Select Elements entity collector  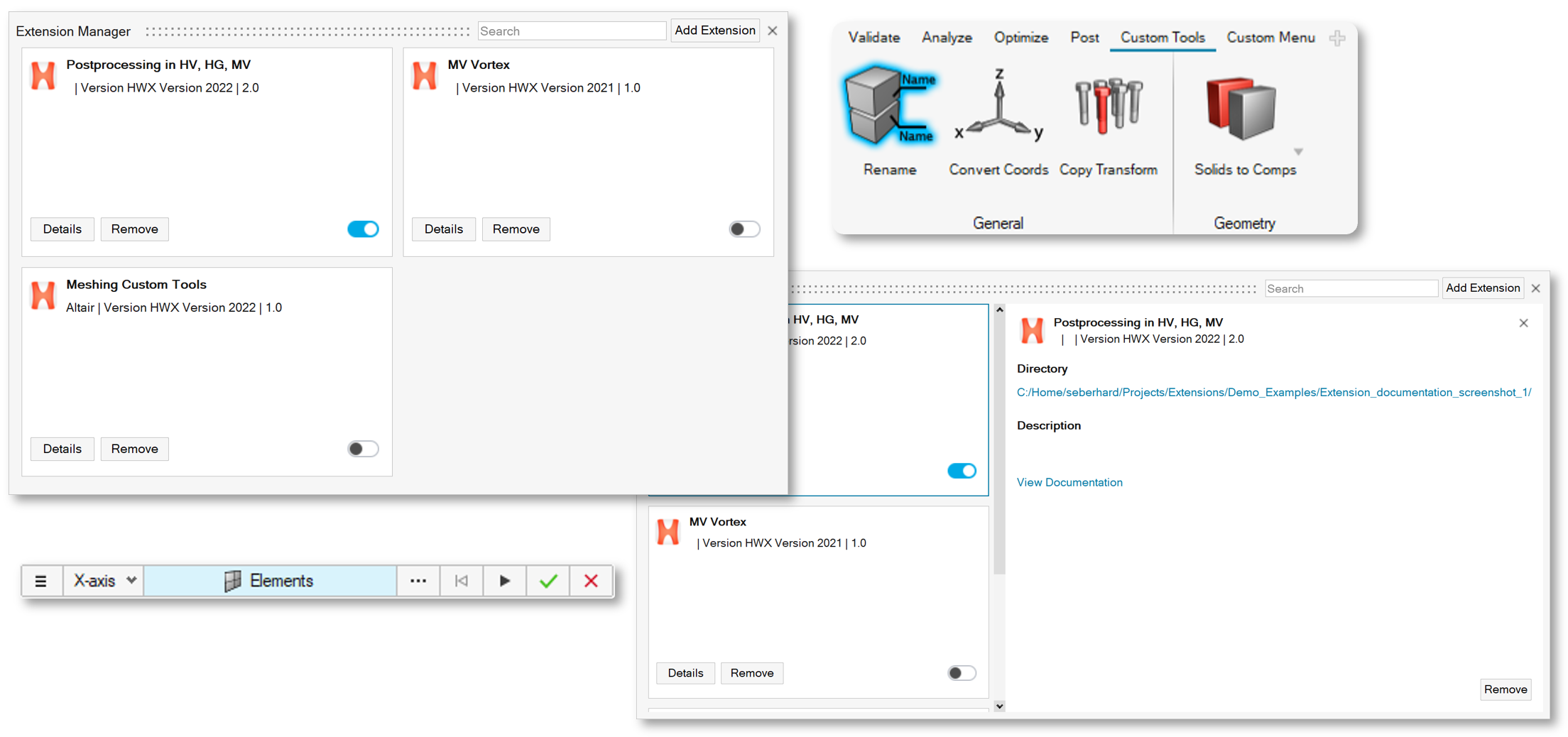[x=270, y=581]
